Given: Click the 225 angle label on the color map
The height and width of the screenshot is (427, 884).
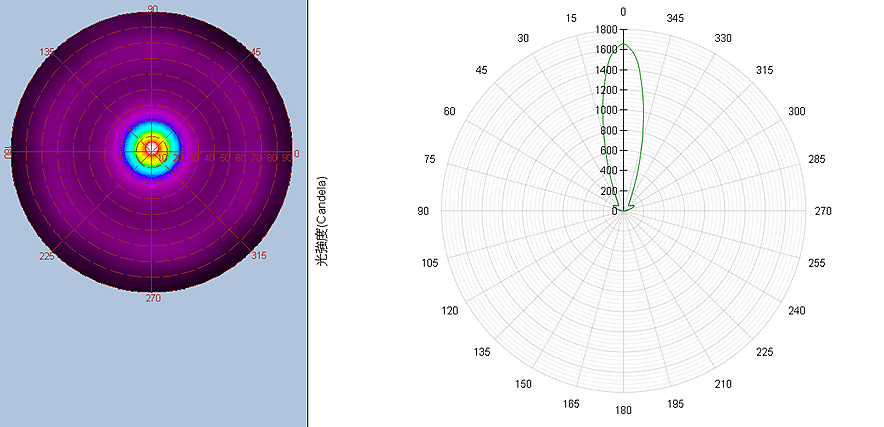Looking at the screenshot, I should 47,256.
